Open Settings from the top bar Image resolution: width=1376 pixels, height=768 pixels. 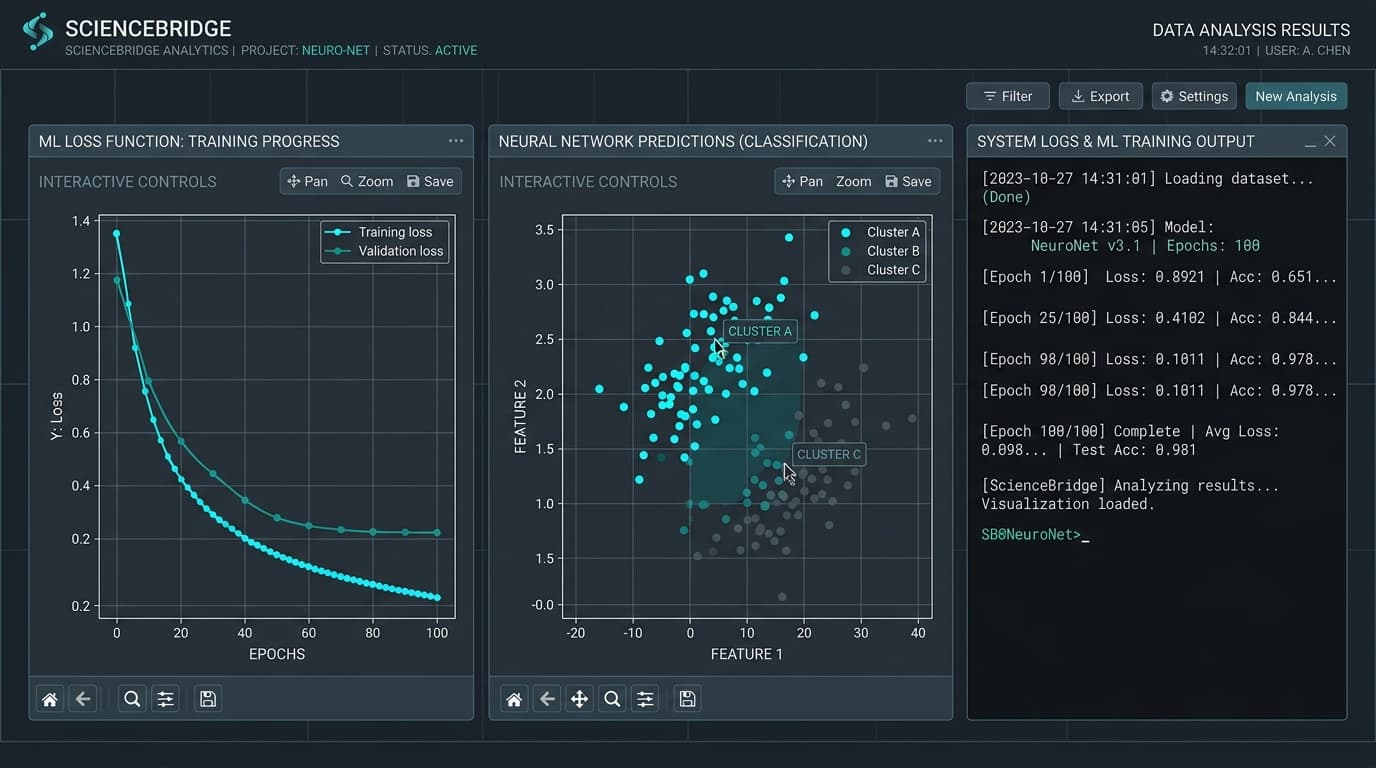(x=1194, y=96)
